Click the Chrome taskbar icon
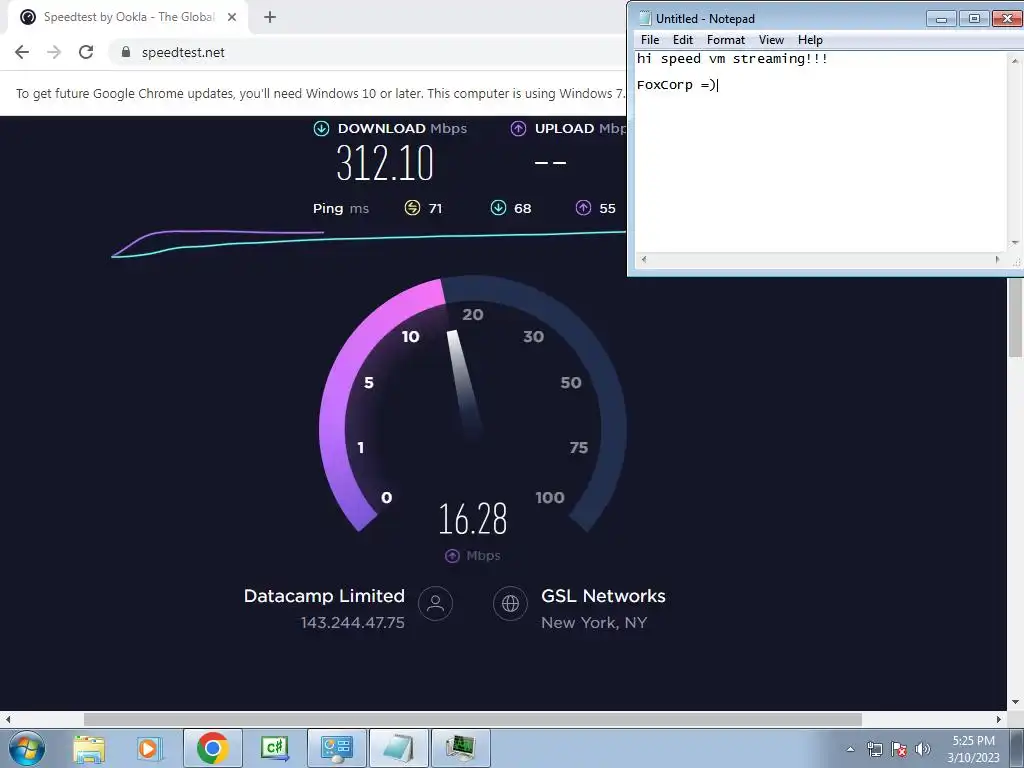 212,748
